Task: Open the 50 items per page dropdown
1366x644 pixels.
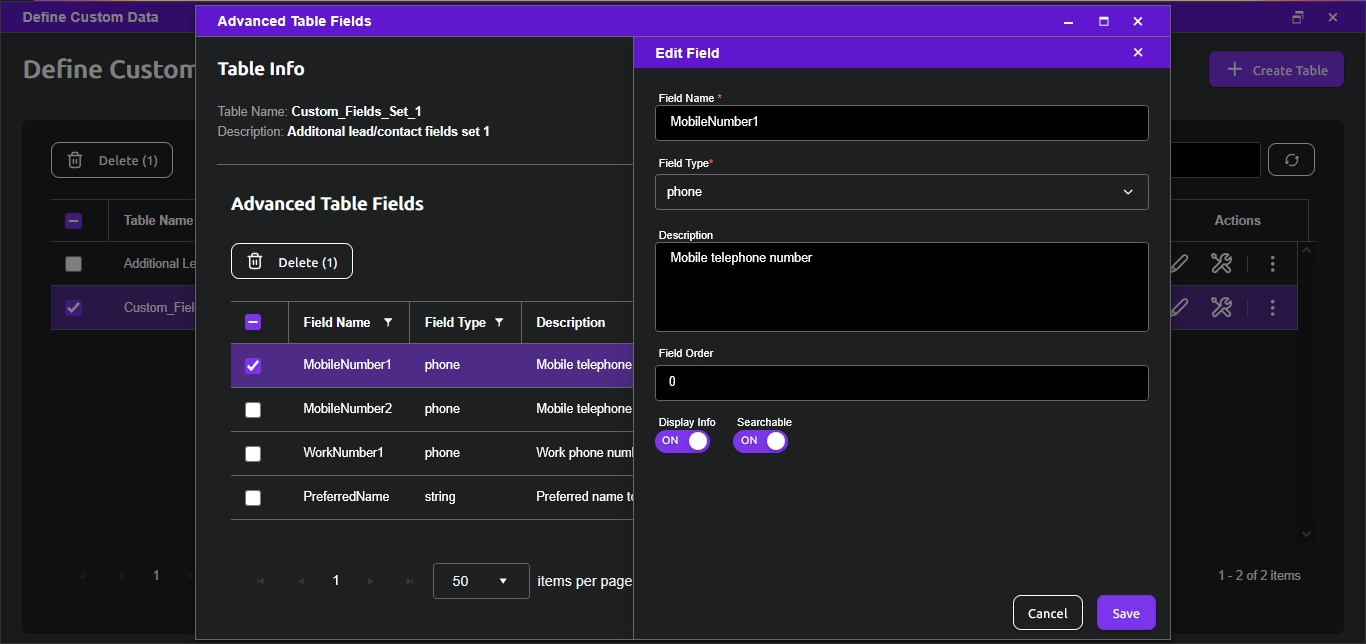Action: (481, 581)
